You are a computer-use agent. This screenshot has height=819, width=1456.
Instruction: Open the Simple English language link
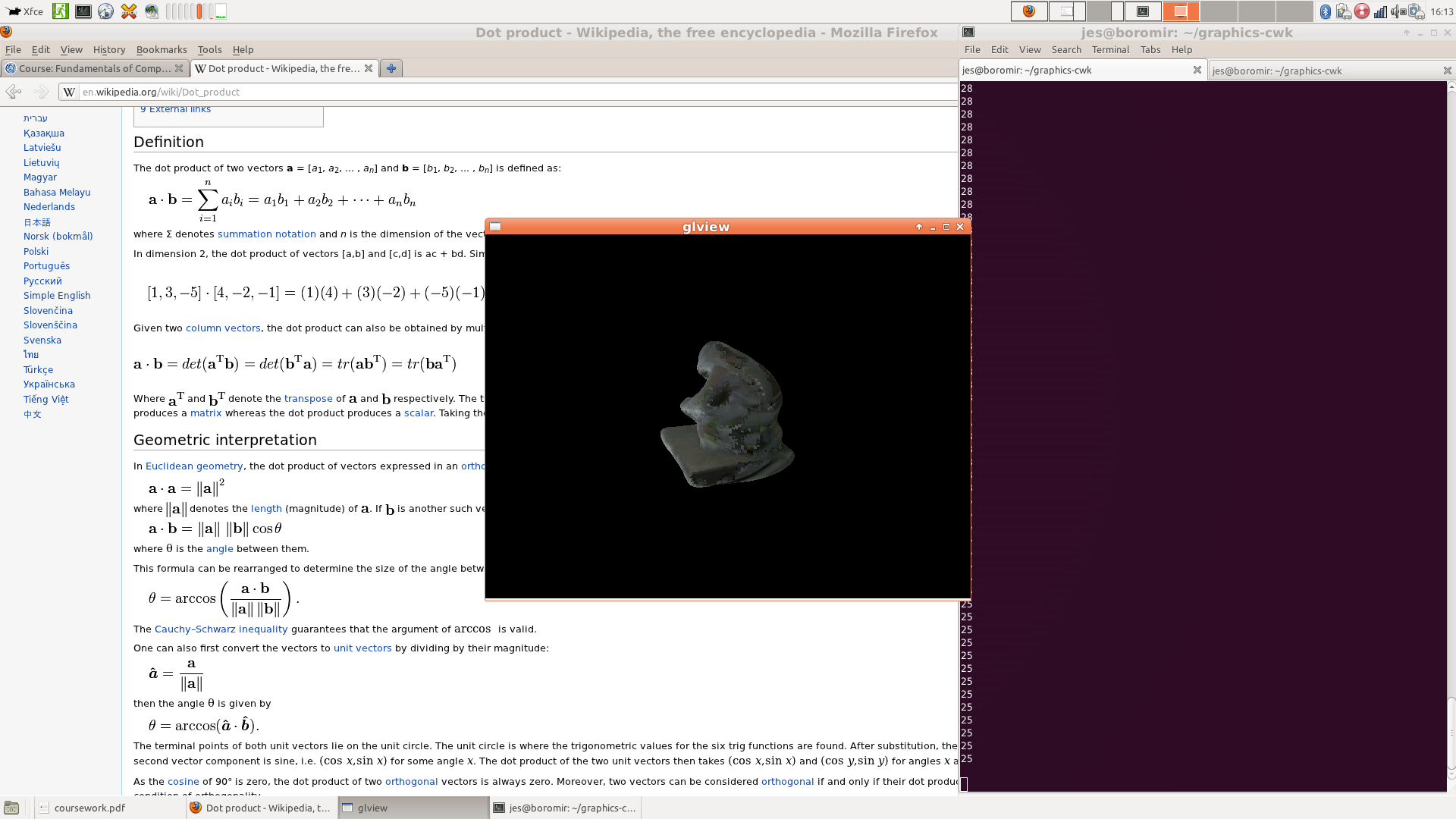click(x=57, y=295)
